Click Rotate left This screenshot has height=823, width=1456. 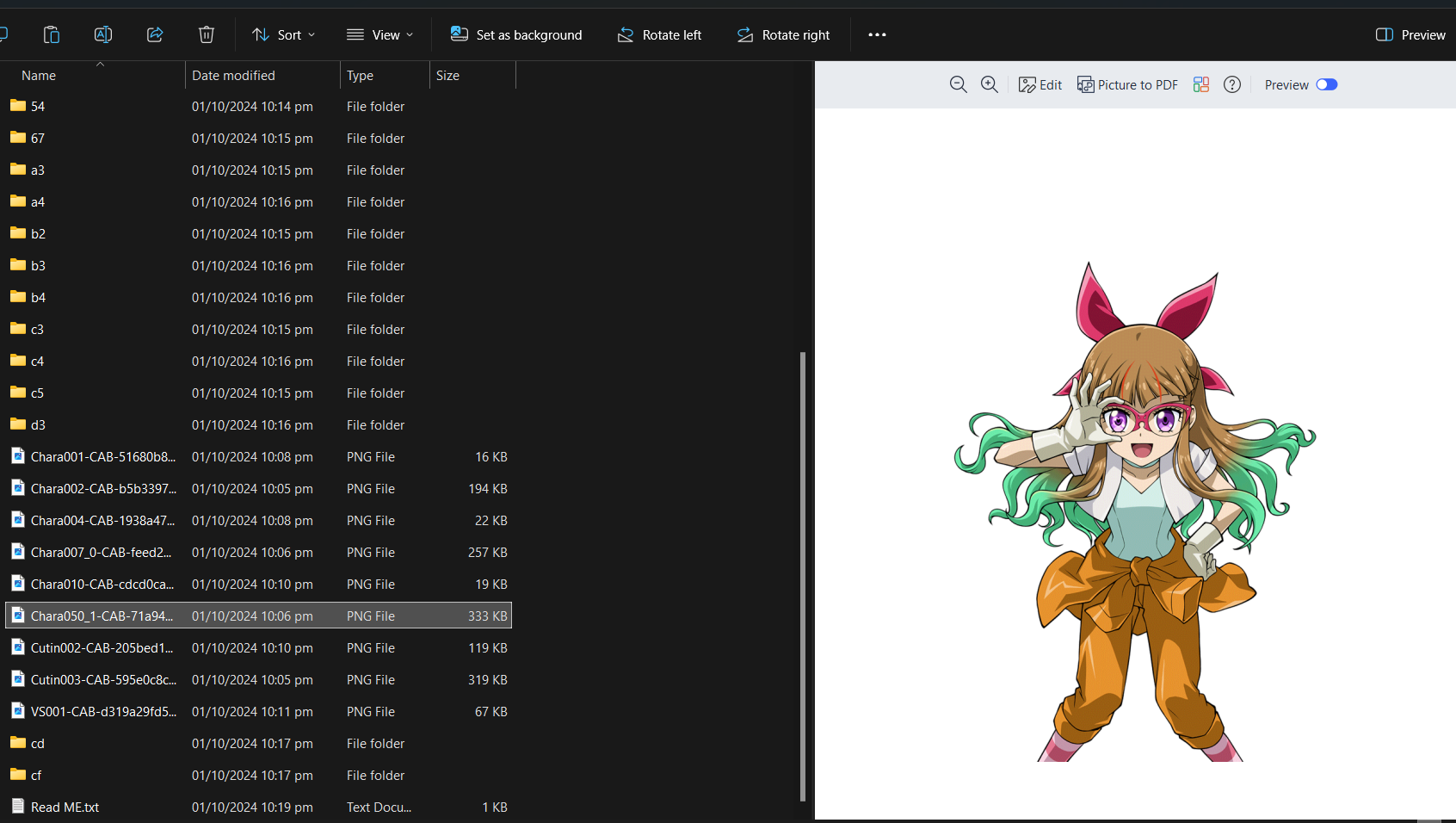pos(659,34)
